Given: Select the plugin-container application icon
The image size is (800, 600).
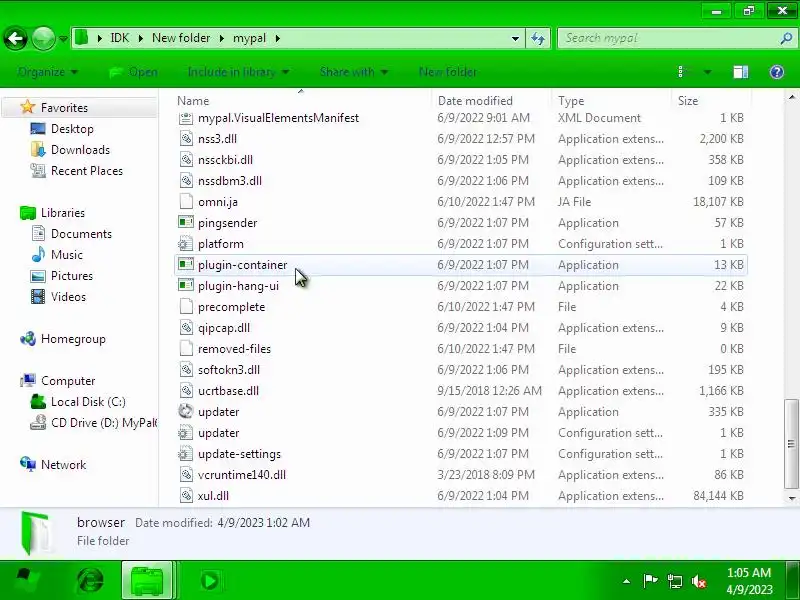Looking at the screenshot, I should pyautogui.click(x=186, y=265).
